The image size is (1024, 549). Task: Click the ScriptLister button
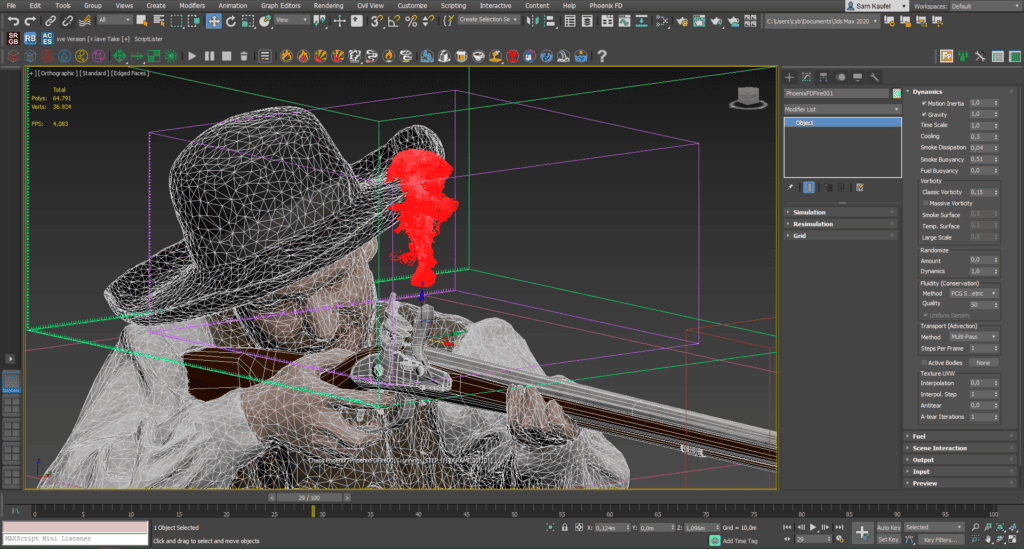[148, 39]
